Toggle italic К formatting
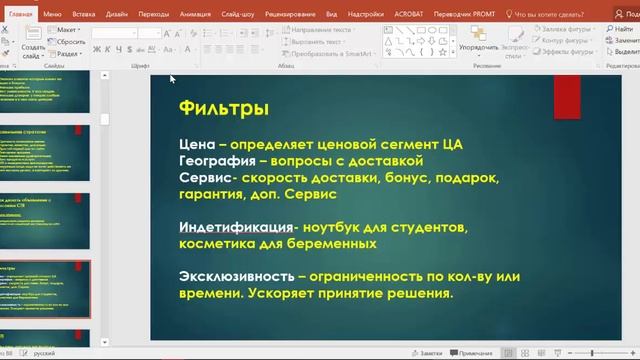The height and width of the screenshot is (360, 640). (108, 49)
